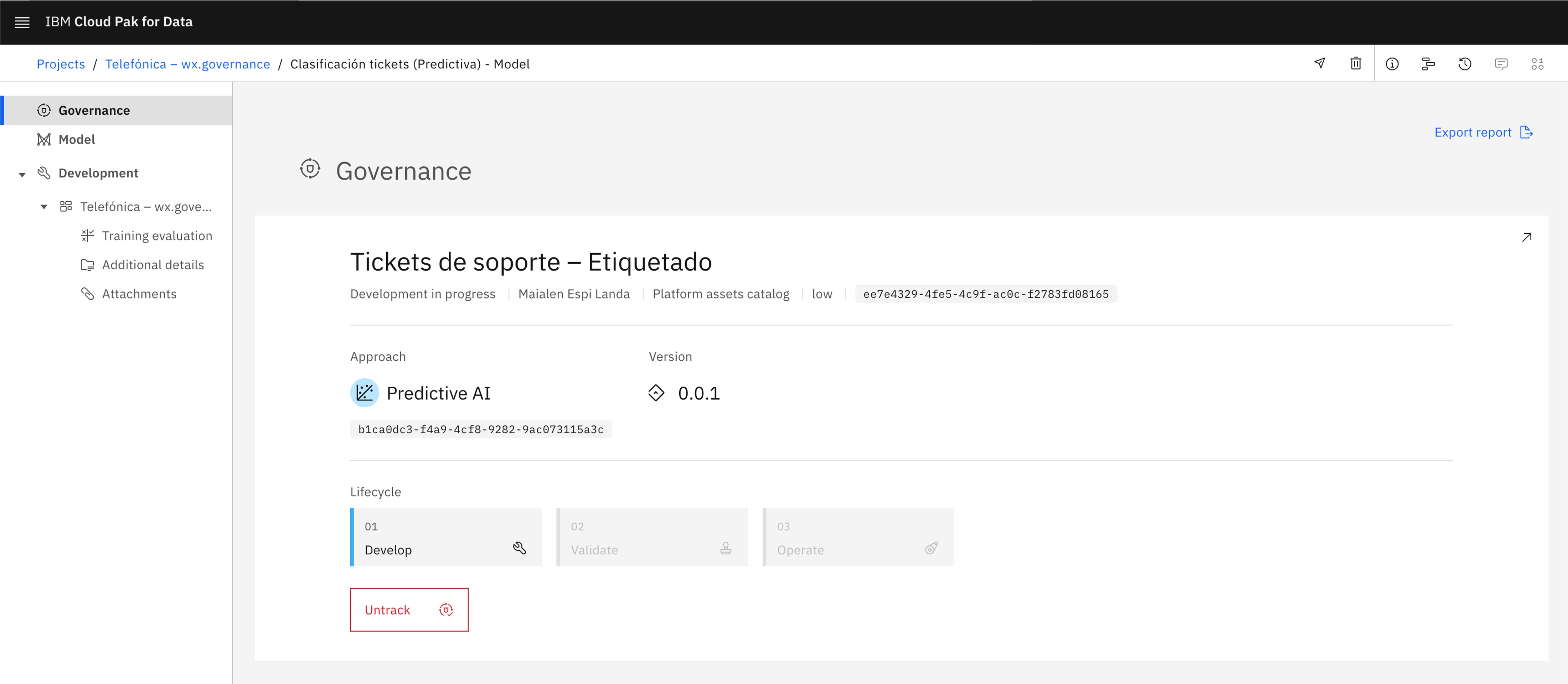
Task: Select Development label in sidebar
Action: pyautogui.click(x=98, y=173)
